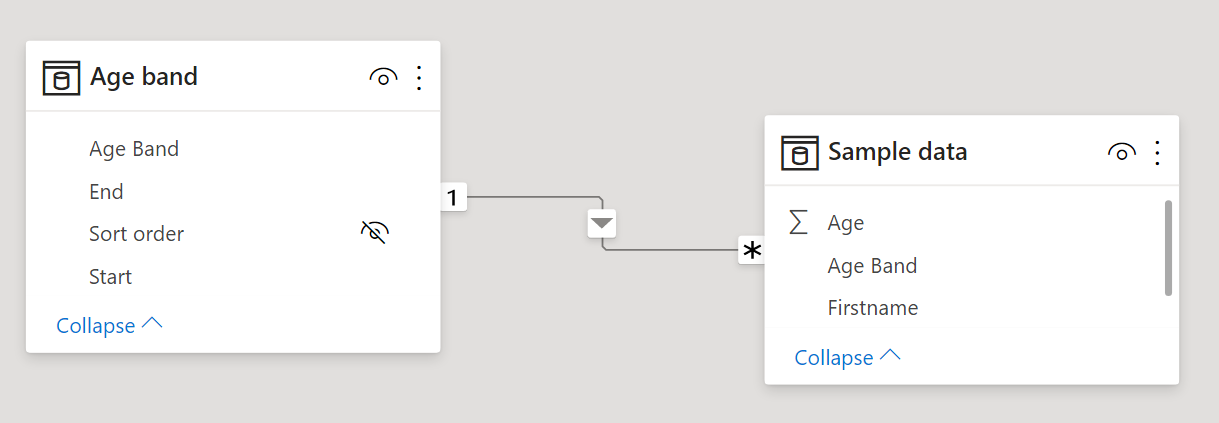
Task: Select the Firstname field in Sample data
Action: [872, 308]
